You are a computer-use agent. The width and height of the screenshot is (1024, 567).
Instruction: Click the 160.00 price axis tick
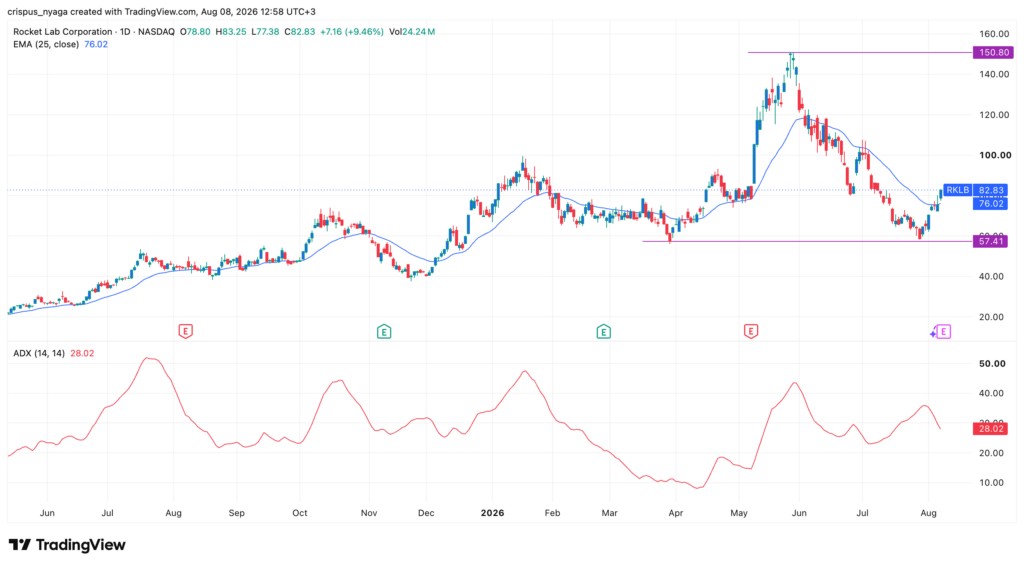[x=995, y=34]
